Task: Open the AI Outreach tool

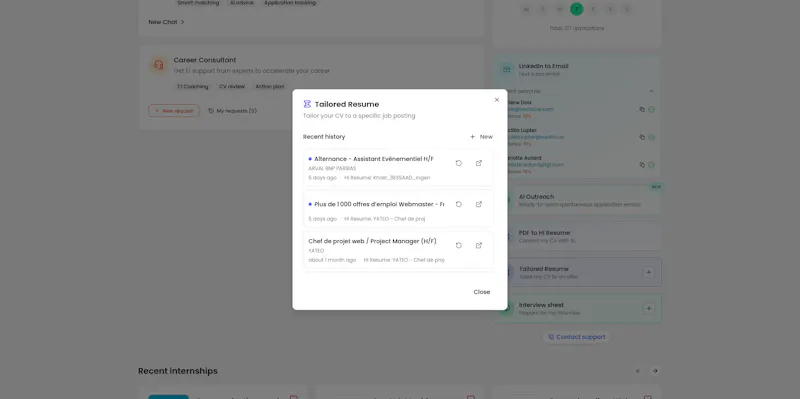Action: (577, 200)
